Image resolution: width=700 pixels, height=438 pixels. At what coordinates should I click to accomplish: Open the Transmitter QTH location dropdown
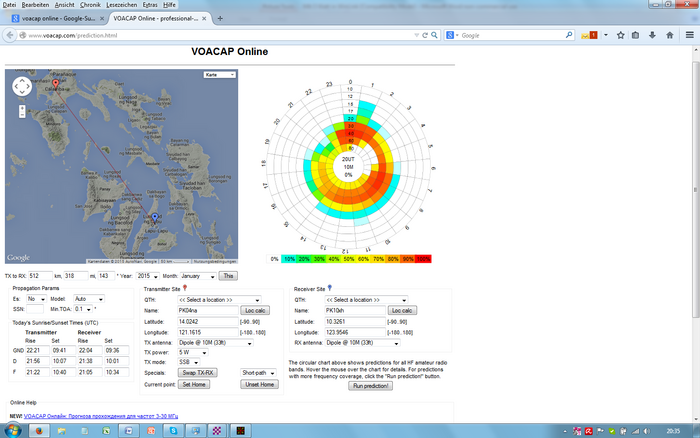tap(219, 300)
